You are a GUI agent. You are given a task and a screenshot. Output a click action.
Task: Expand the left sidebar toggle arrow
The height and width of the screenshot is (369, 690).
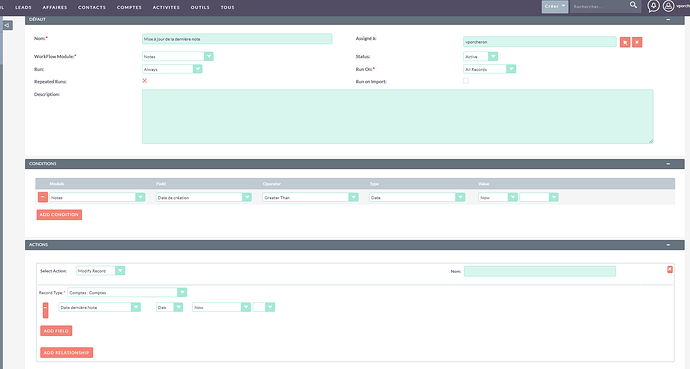[7, 26]
